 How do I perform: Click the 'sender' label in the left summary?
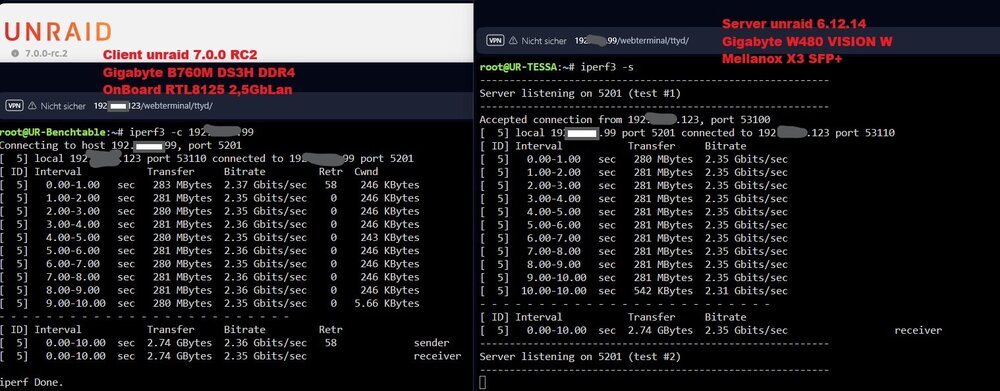[x=431, y=343]
